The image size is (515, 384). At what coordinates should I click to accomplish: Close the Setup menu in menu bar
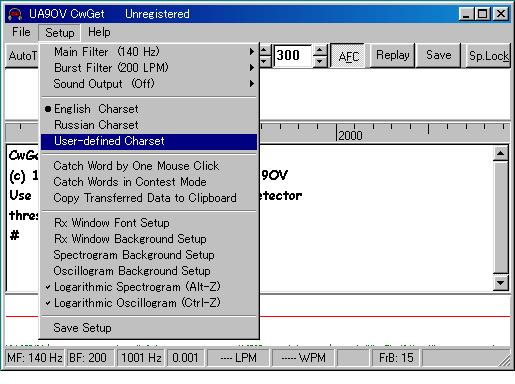click(x=59, y=33)
